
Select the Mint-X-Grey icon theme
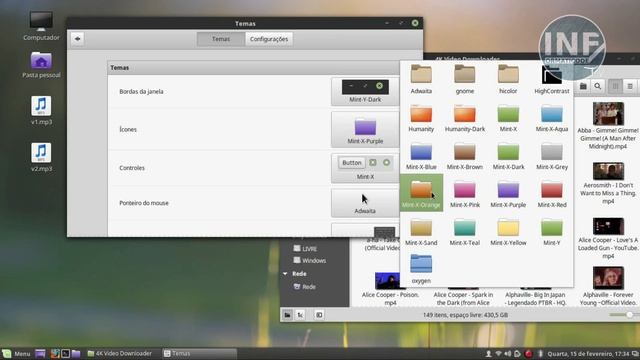click(552, 156)
